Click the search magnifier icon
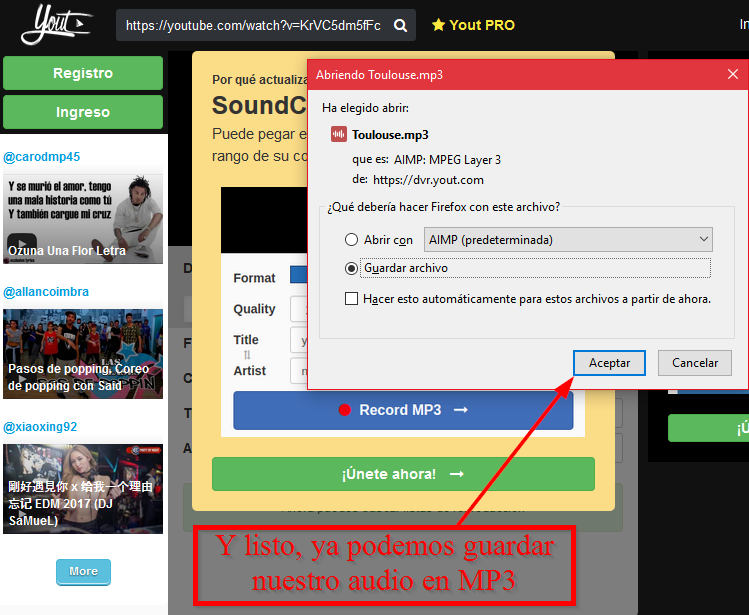Viewport: 749px width, 615px height. click(x=400, y=25)
